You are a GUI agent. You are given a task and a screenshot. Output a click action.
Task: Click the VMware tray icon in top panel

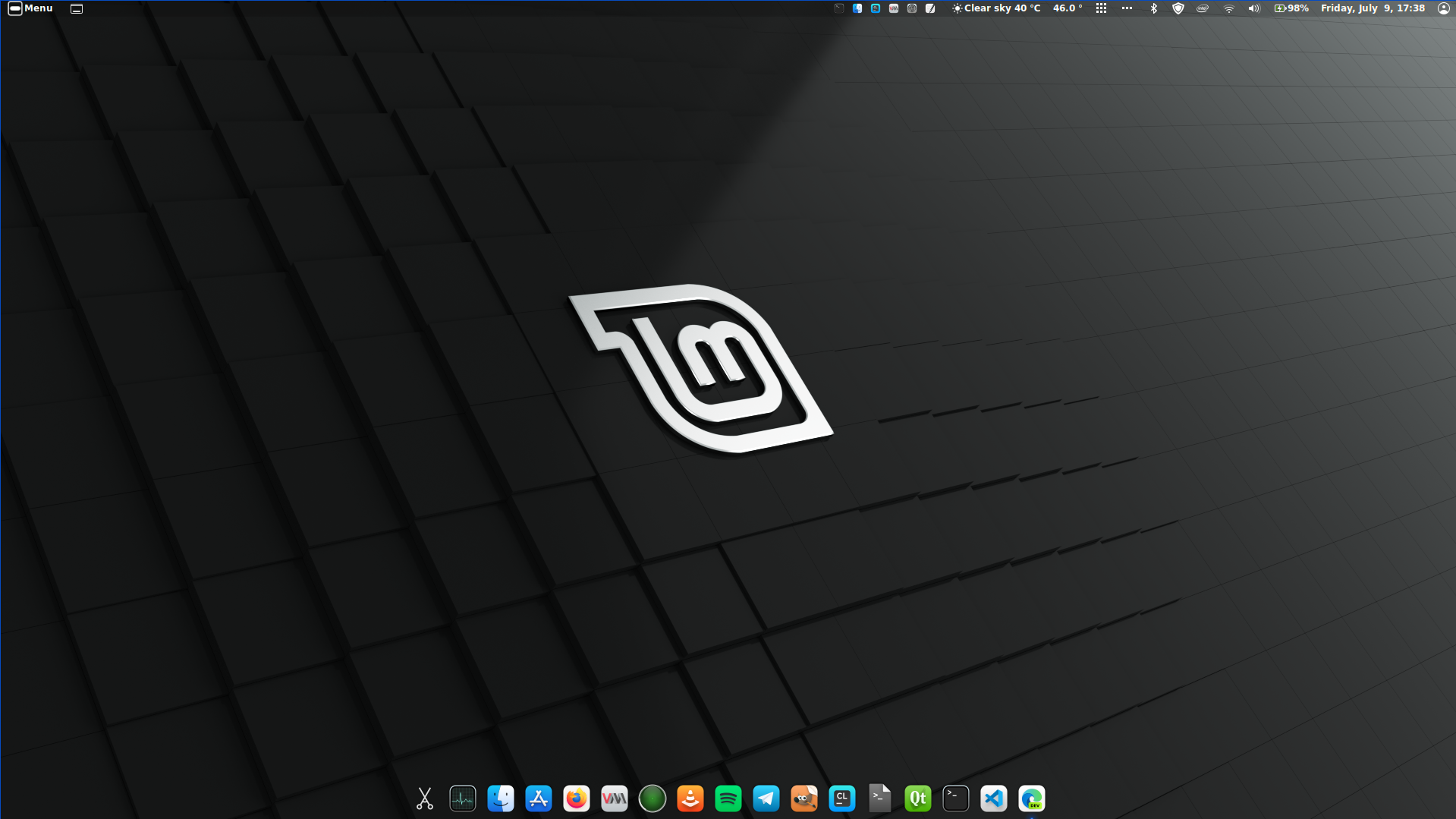click(894, 8)
